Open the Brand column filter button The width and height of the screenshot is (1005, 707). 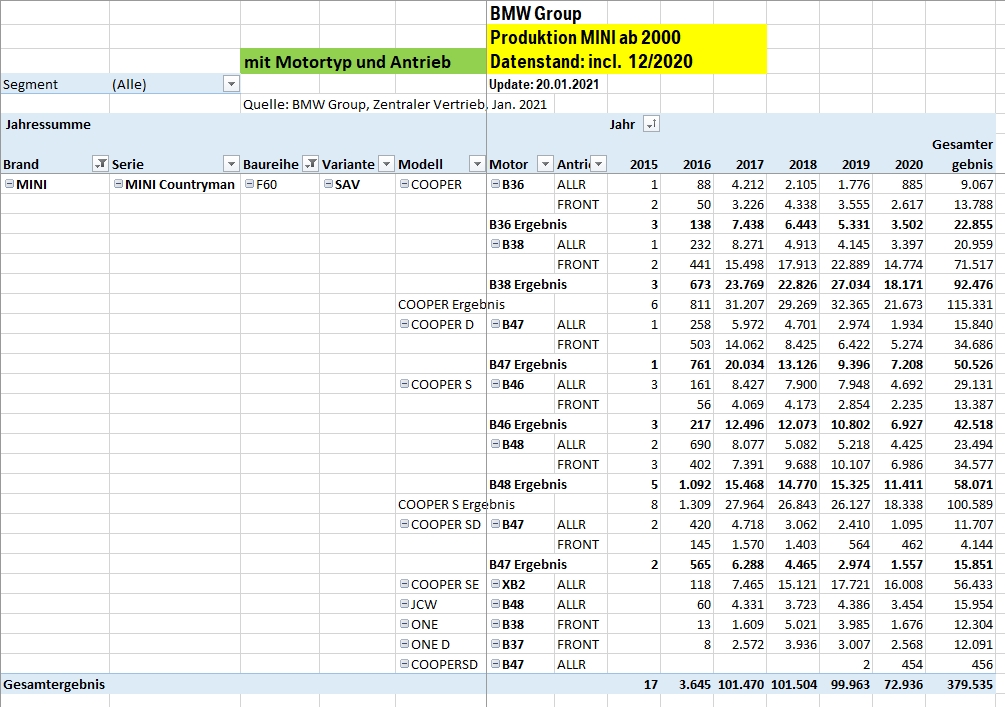pyautogui.click(x=99, y=164)
